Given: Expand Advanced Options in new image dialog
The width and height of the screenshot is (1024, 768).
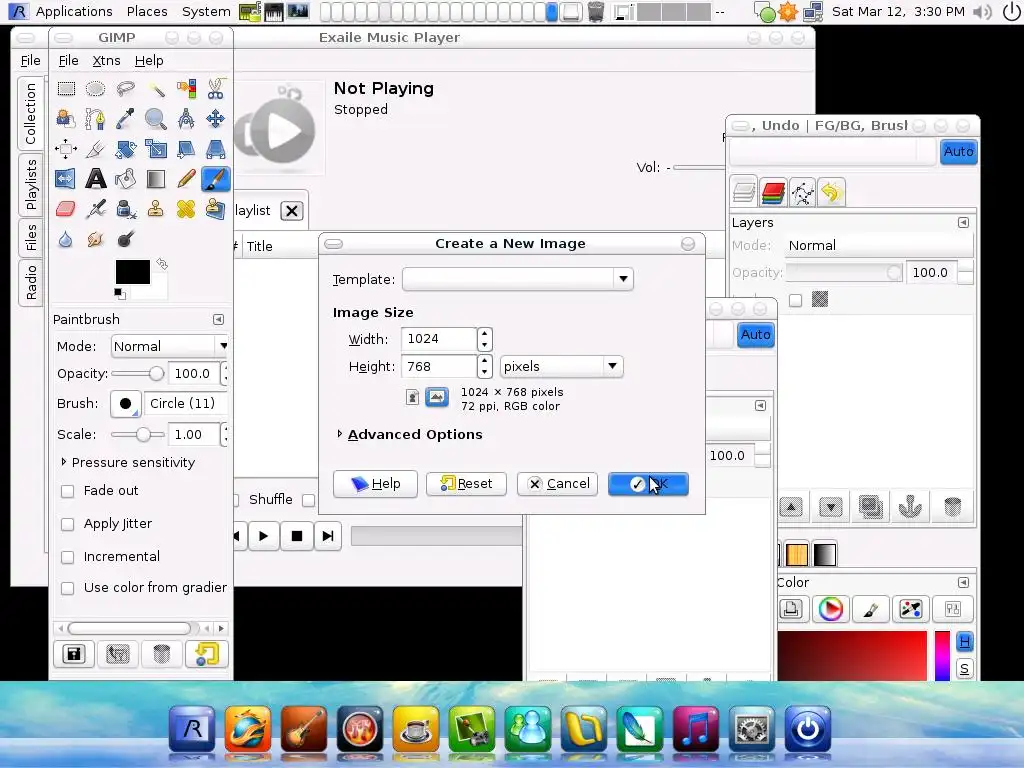Looking at the screenshot, I should point(340,434).
